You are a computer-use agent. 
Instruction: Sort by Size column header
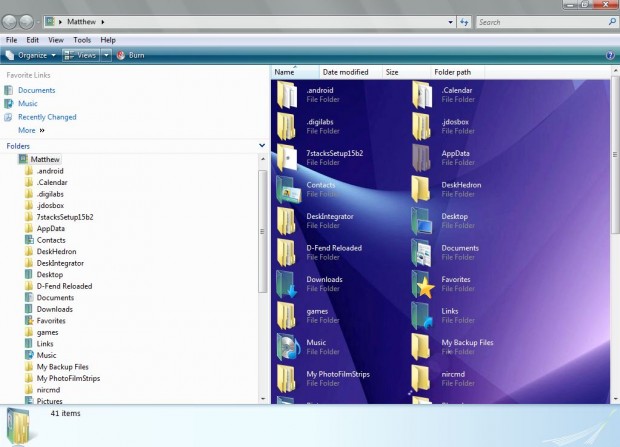pos(406,72)
